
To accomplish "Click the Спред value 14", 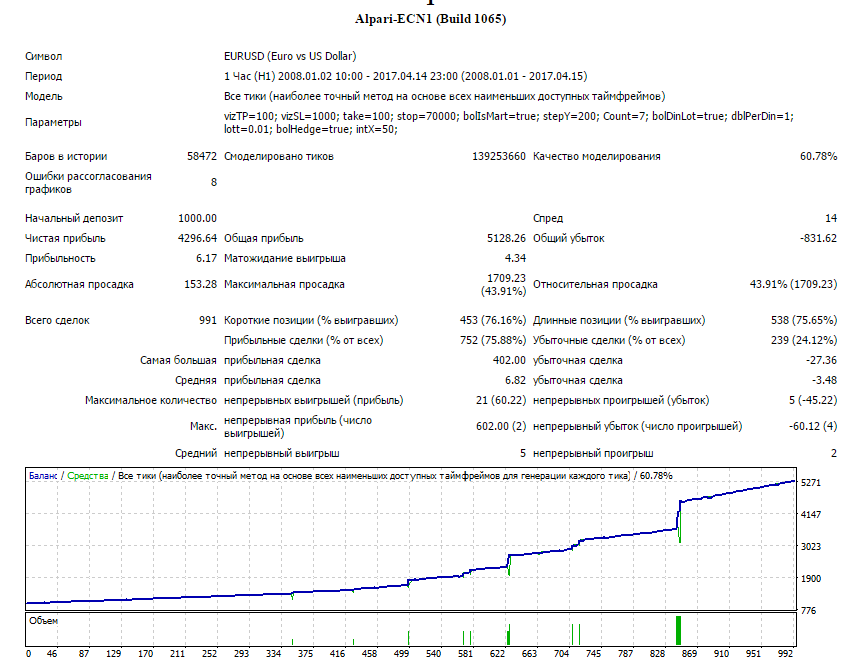I will (x=831, y=218).
